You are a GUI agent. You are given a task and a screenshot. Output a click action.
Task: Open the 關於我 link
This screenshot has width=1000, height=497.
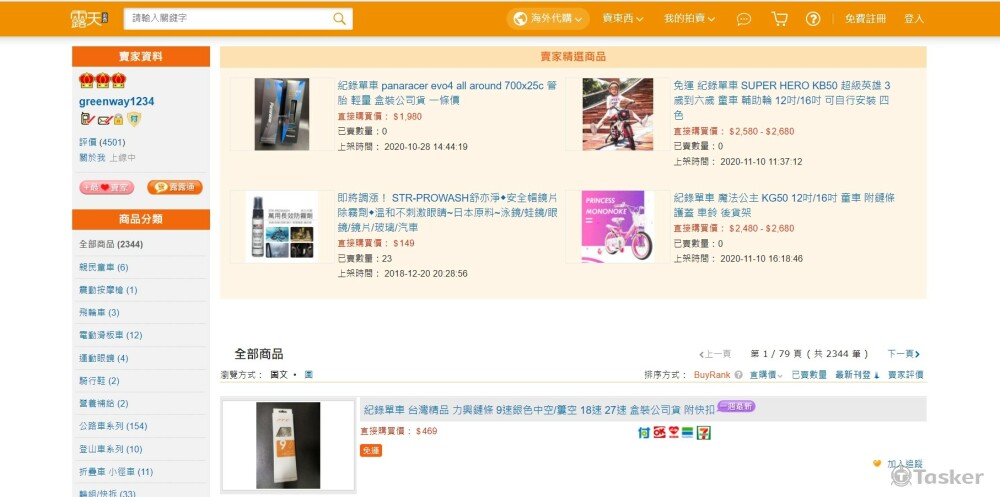[x=92, y=157]
